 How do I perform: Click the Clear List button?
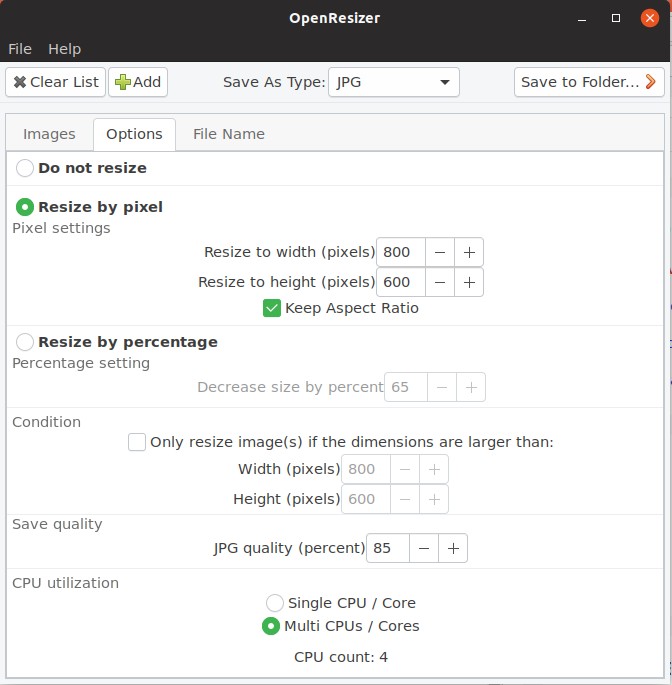pos(55,82)
